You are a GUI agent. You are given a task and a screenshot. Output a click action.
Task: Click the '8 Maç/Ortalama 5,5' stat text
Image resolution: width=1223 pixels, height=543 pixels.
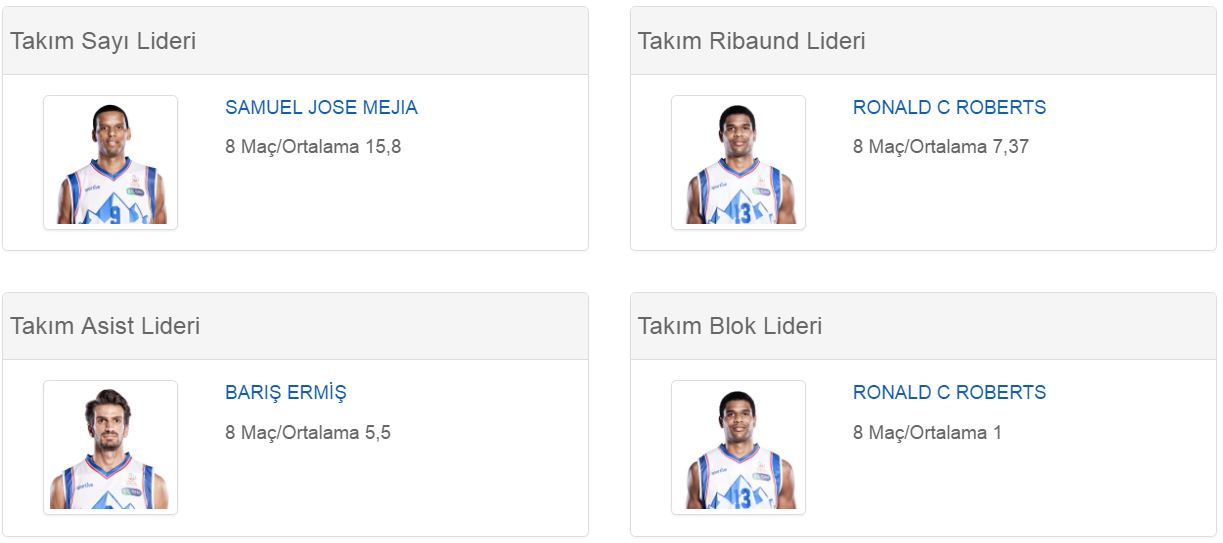[x=308, y=433]
